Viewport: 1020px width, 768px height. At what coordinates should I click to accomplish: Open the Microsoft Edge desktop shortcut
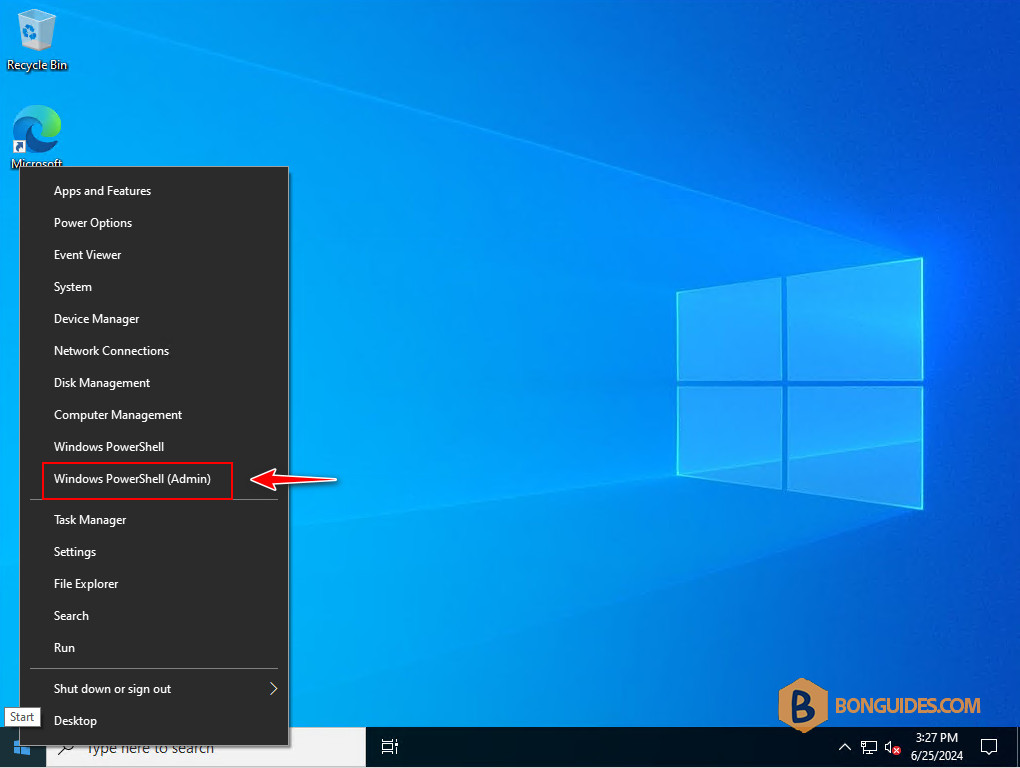click(x=36, y=137)
